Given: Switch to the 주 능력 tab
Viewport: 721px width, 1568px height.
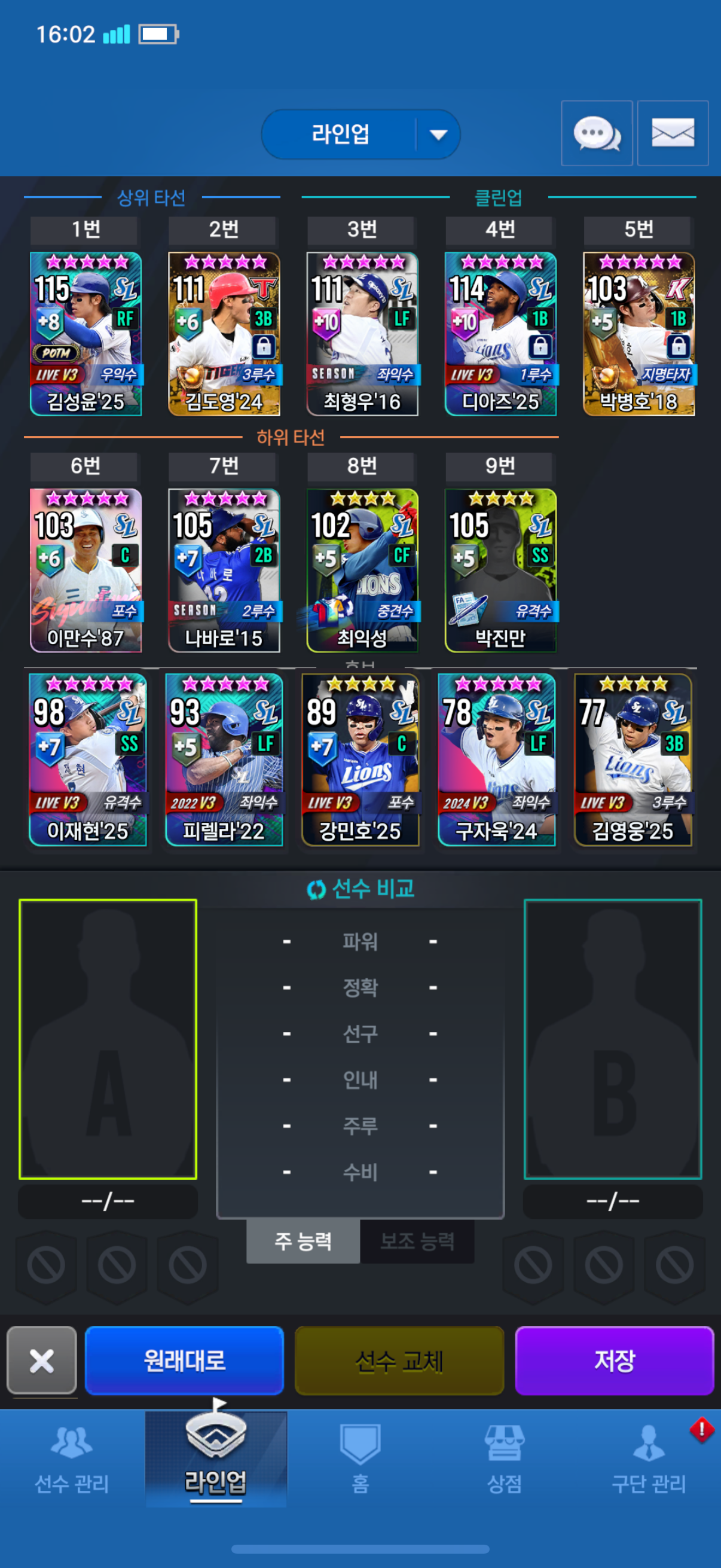Looking at the screenshot, I should 303,1241.
